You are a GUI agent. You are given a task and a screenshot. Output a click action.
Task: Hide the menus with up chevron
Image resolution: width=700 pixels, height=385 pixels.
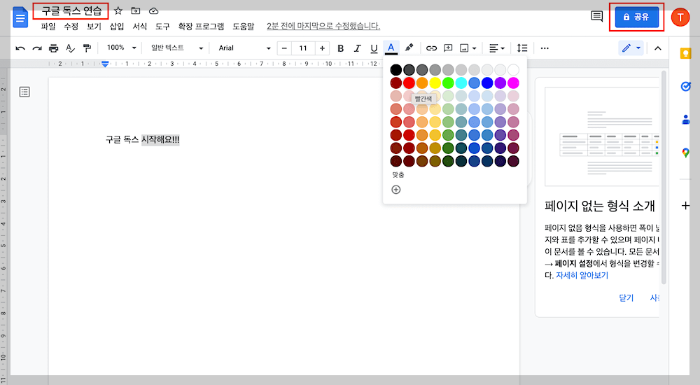coord(658,48)
